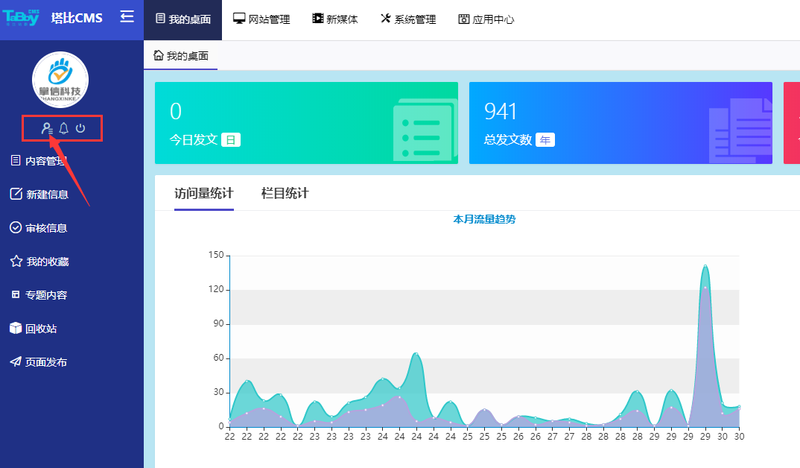The image size is (800, 468).
Task: Click the TaByy CMS logo
Action: pyautogui.click(x=21, y=17)
